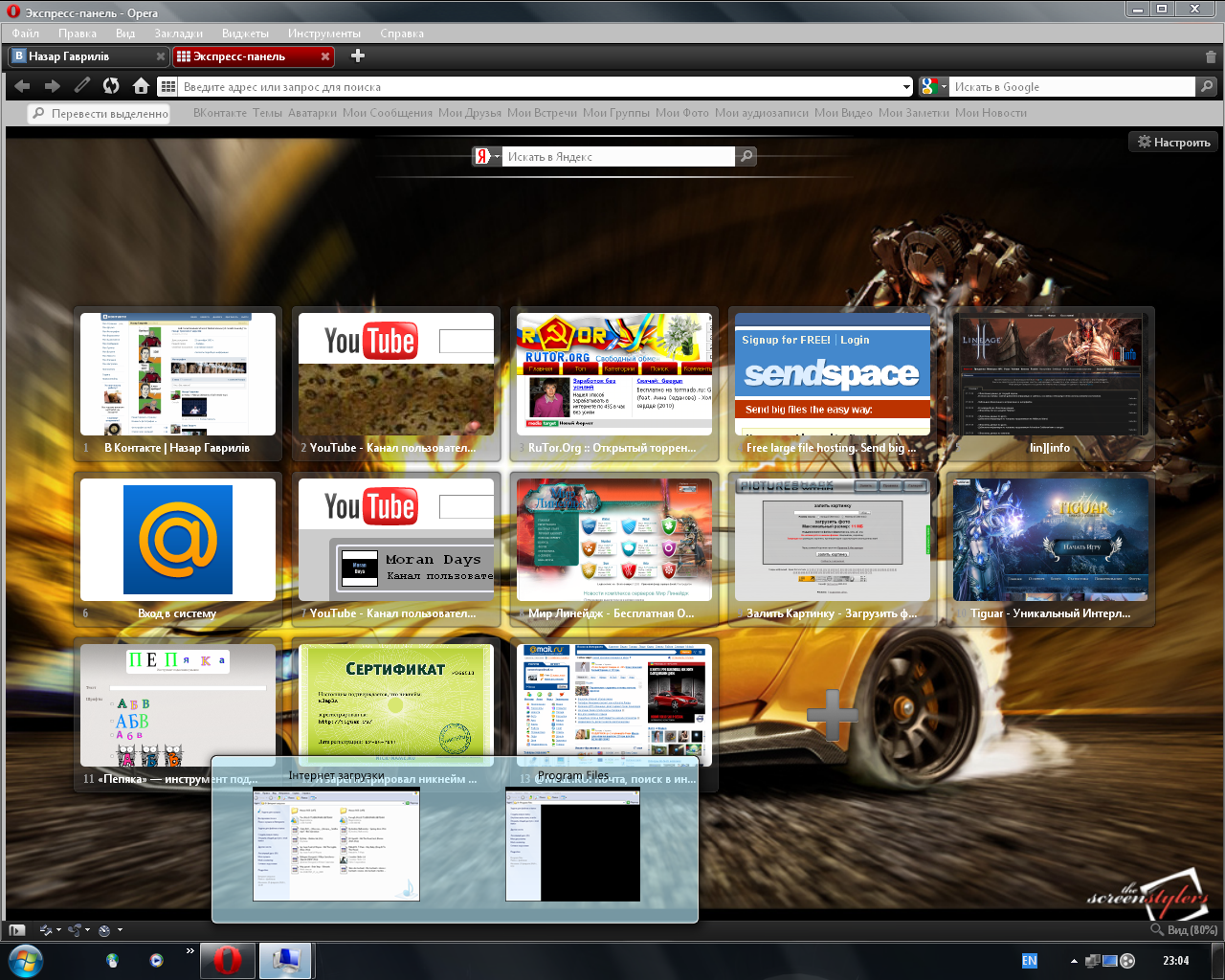Expand the Opera Link dropdown arrow in status bar
Image resolution: width=1225 pixels, height=980 pixels.
pyautogui.click(x=58, y=930)
